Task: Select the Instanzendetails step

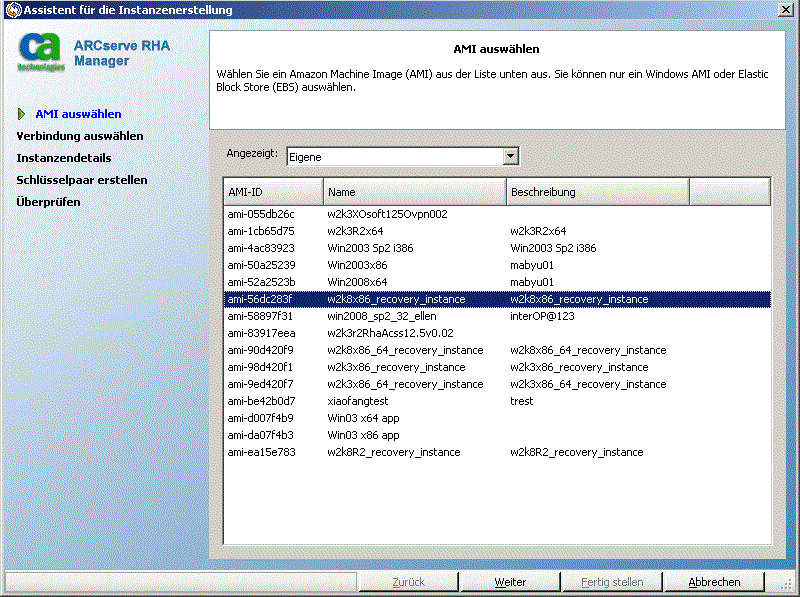Action: point(64,158)
